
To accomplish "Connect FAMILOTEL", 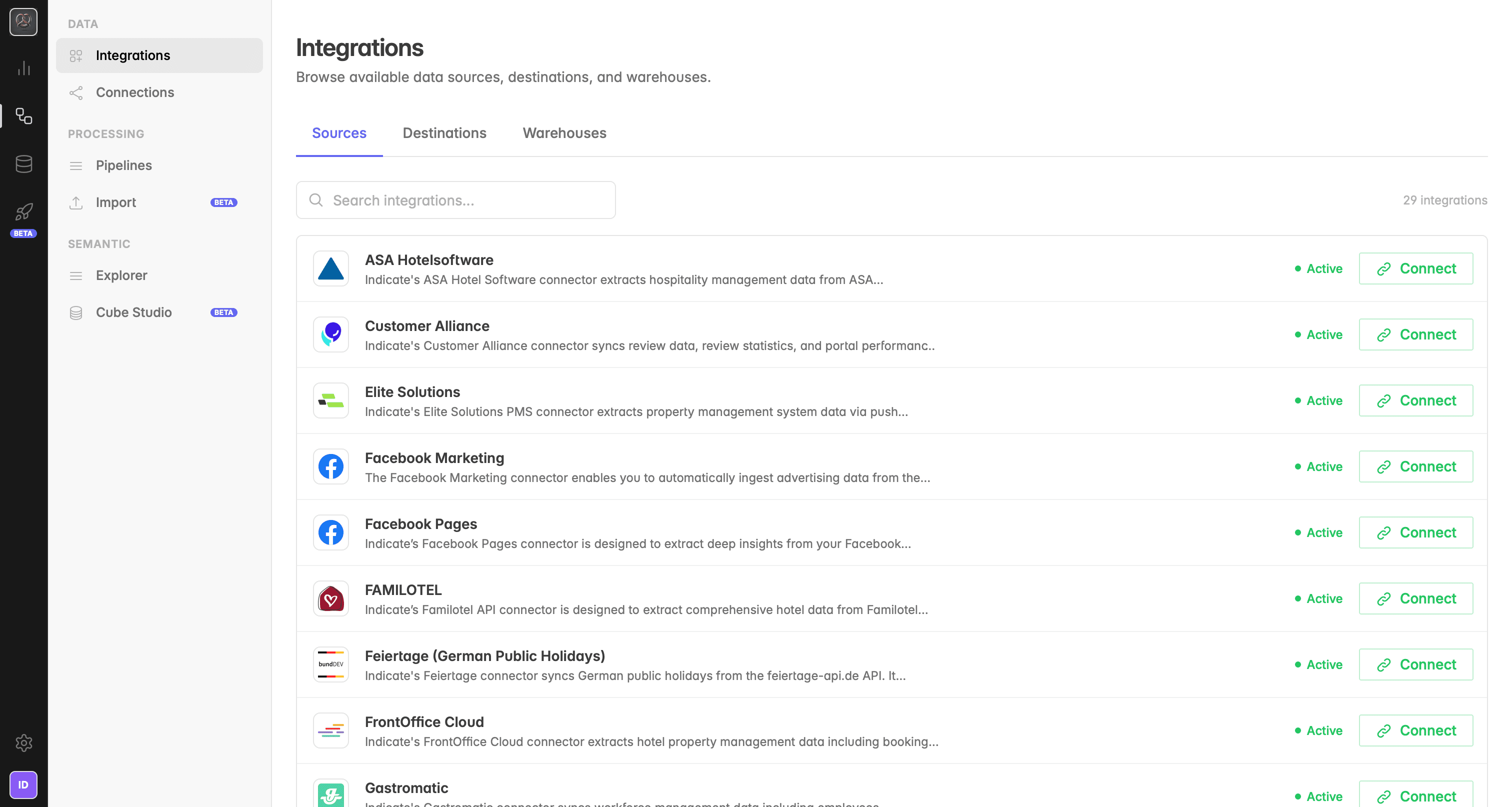I will coord(1415,598).
